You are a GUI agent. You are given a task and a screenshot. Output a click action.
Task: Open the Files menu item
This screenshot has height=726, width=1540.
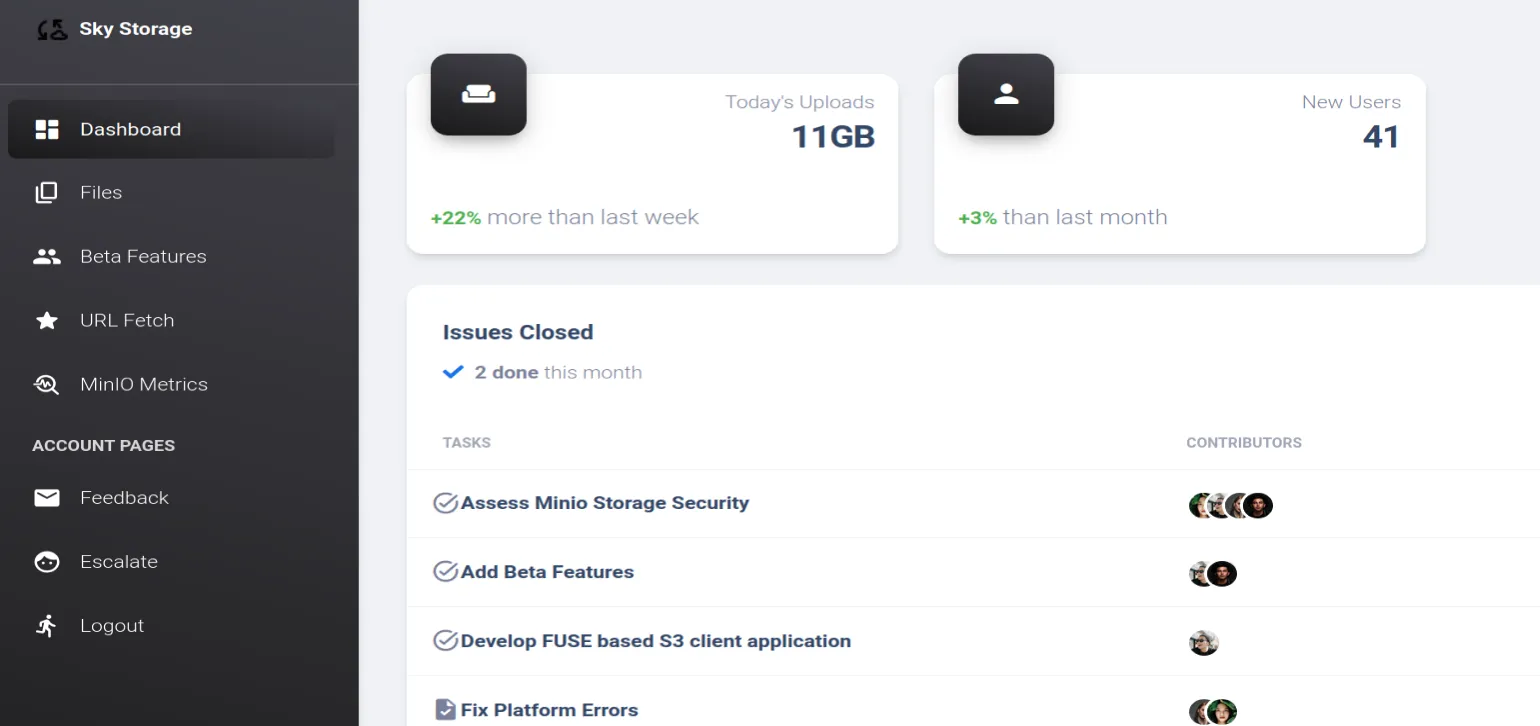pyautogui.click(x=101, y=193)
